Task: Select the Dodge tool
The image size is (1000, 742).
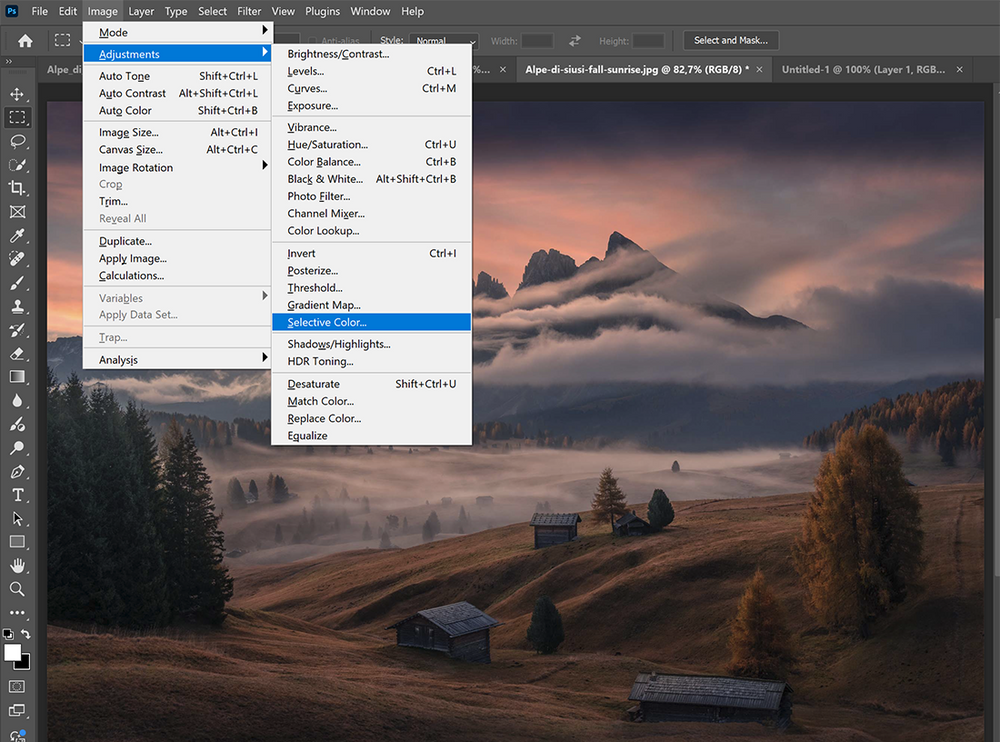Action: click(x=17, y=424)
